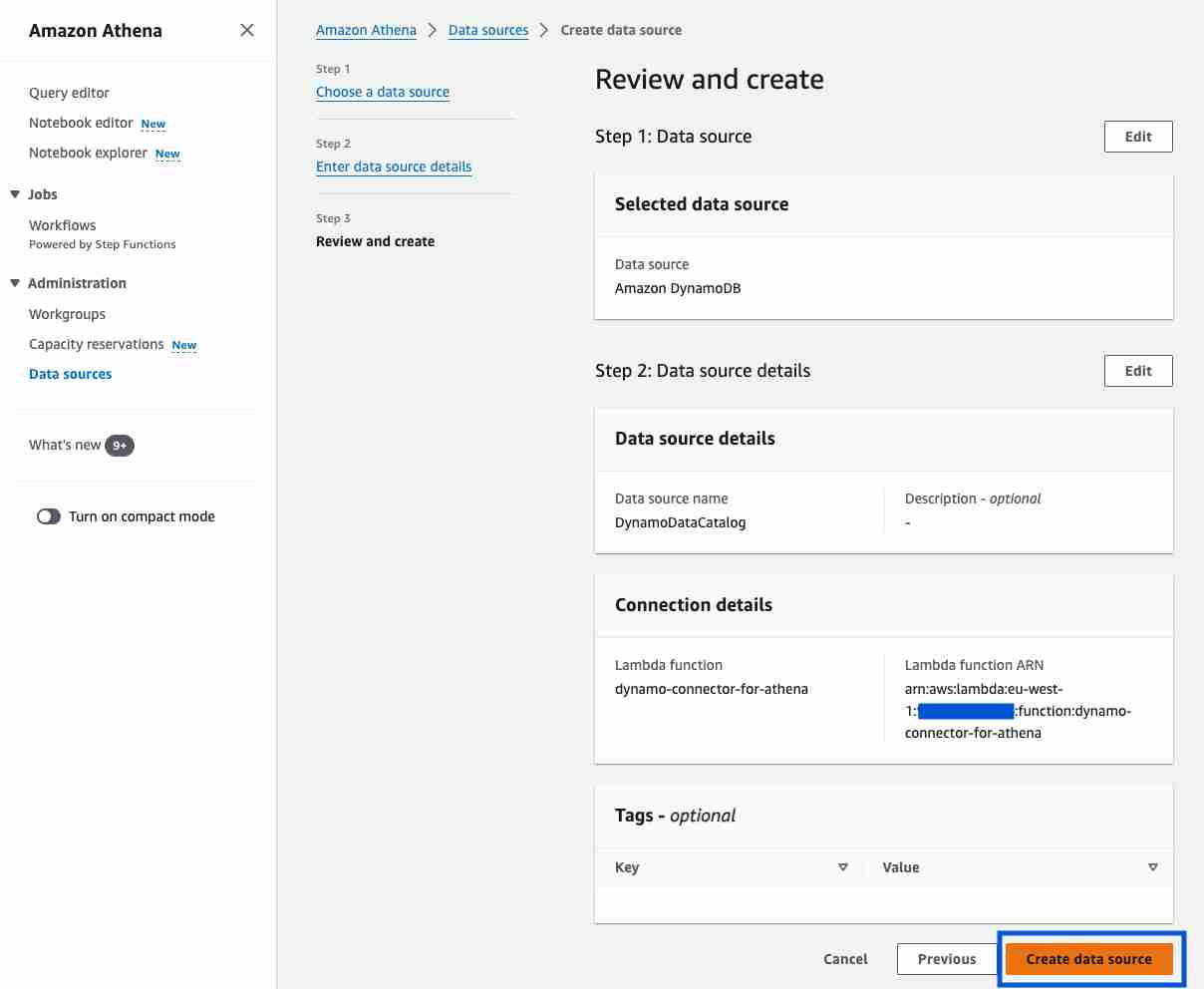Open Capacity reservations in the sidebar
Viewport: 1204px width, 989px height.
coord(96,344)
